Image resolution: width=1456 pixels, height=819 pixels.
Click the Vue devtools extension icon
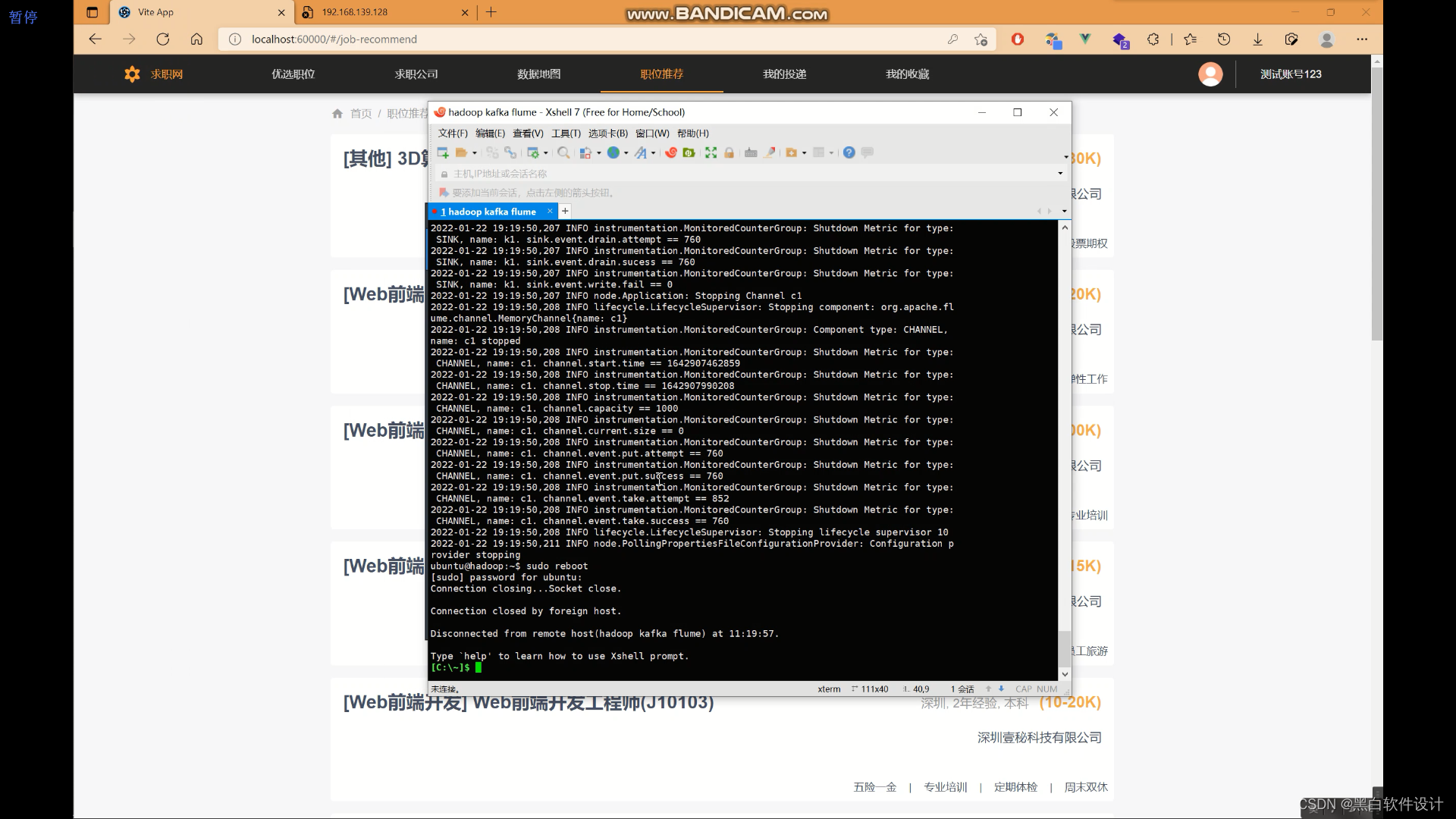(1085, 39)
